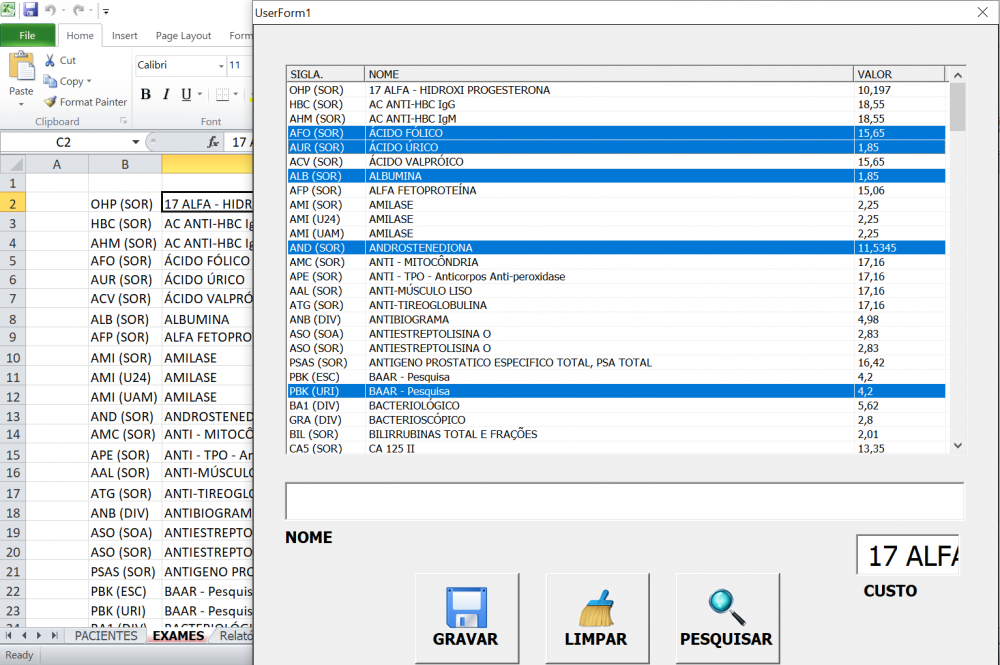Click the Cut scissors icon
Viewport: 1000px width, 665px height.
[51, 61]
